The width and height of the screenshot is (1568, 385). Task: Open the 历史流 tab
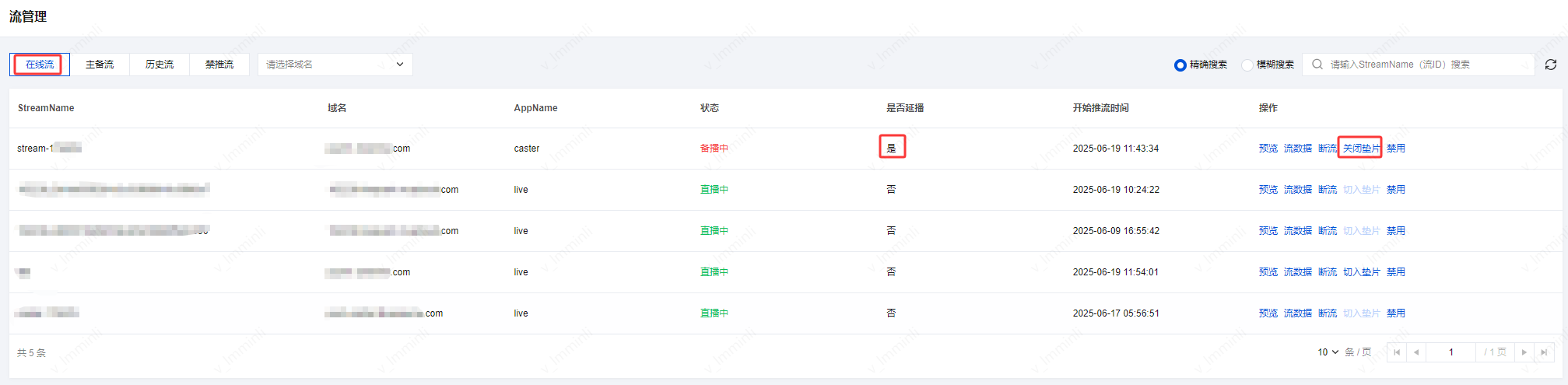pos(160,65)
